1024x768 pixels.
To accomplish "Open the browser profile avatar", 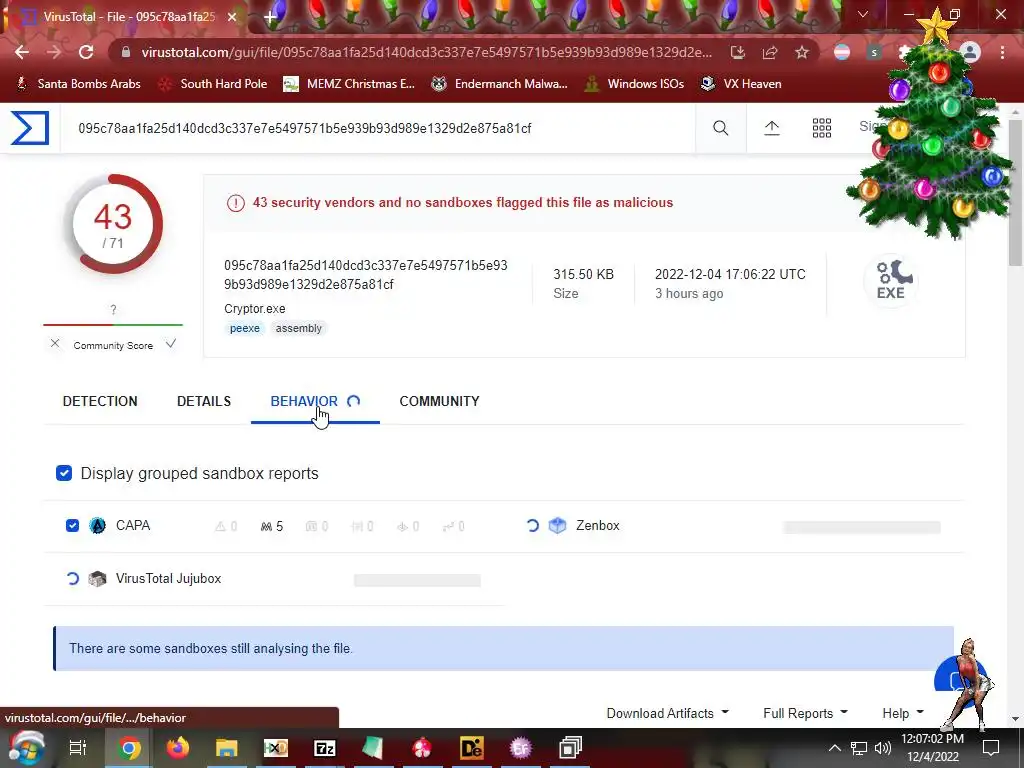I will click(970, 52).
